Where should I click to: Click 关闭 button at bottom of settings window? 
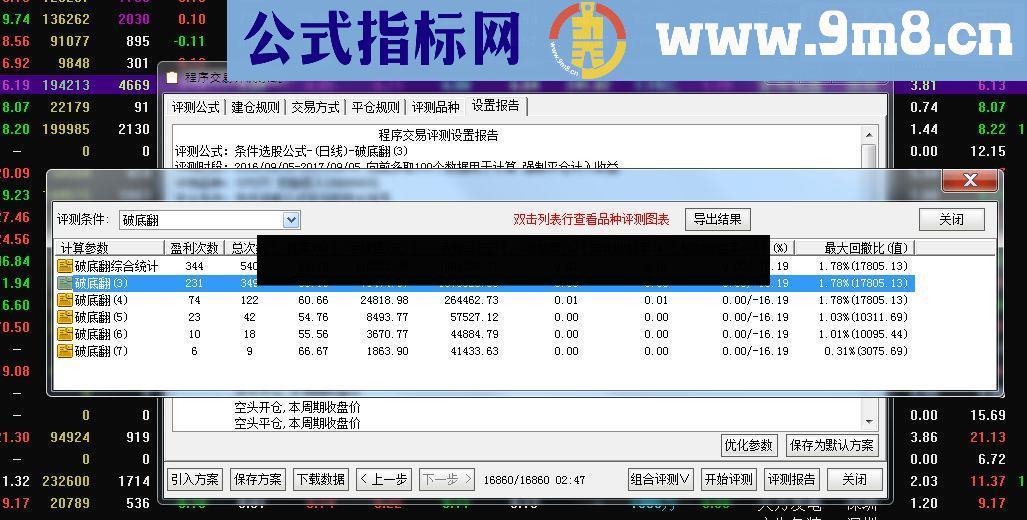pos(854,479)
